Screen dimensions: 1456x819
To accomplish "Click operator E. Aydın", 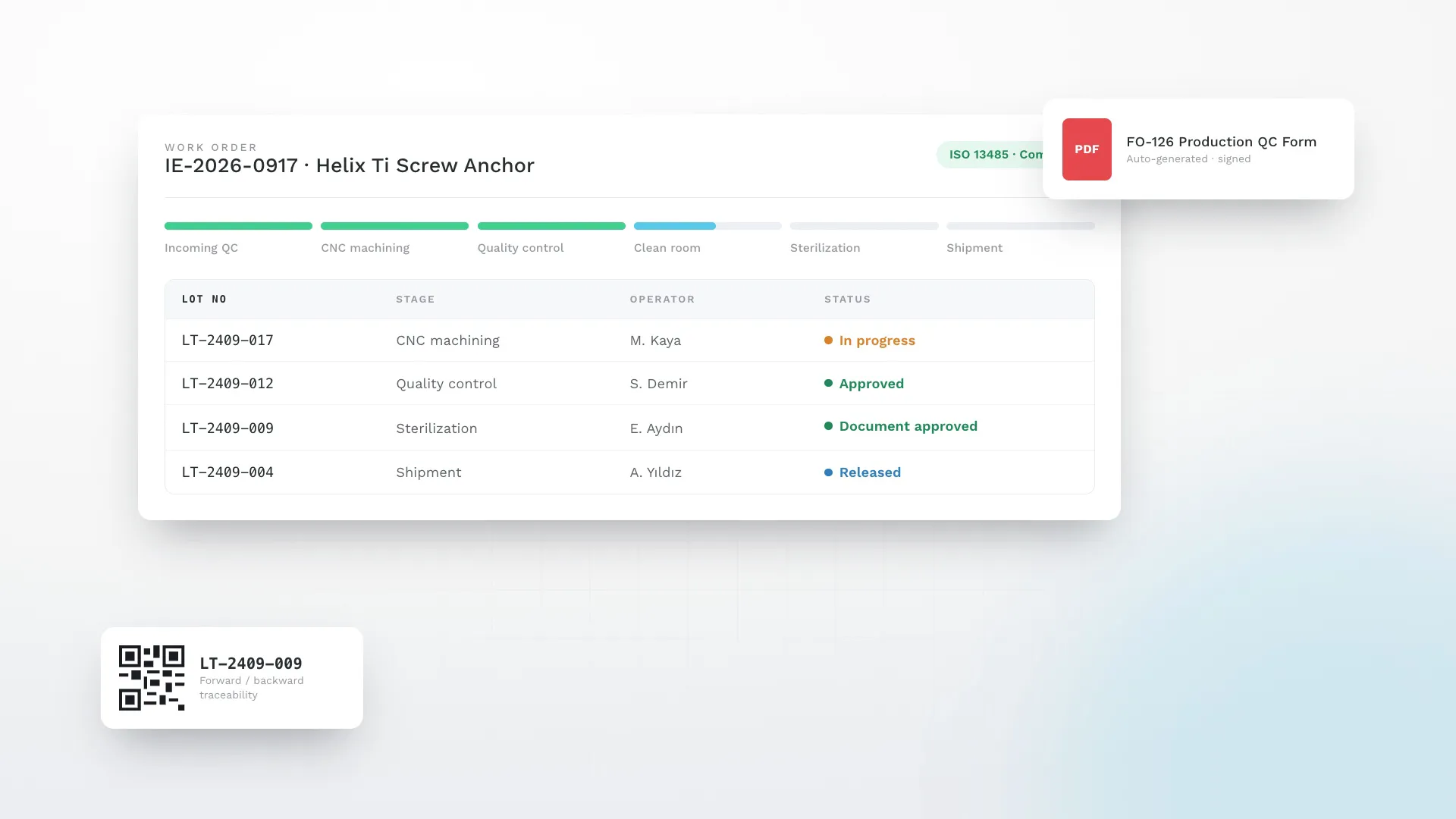I will 656,428.
